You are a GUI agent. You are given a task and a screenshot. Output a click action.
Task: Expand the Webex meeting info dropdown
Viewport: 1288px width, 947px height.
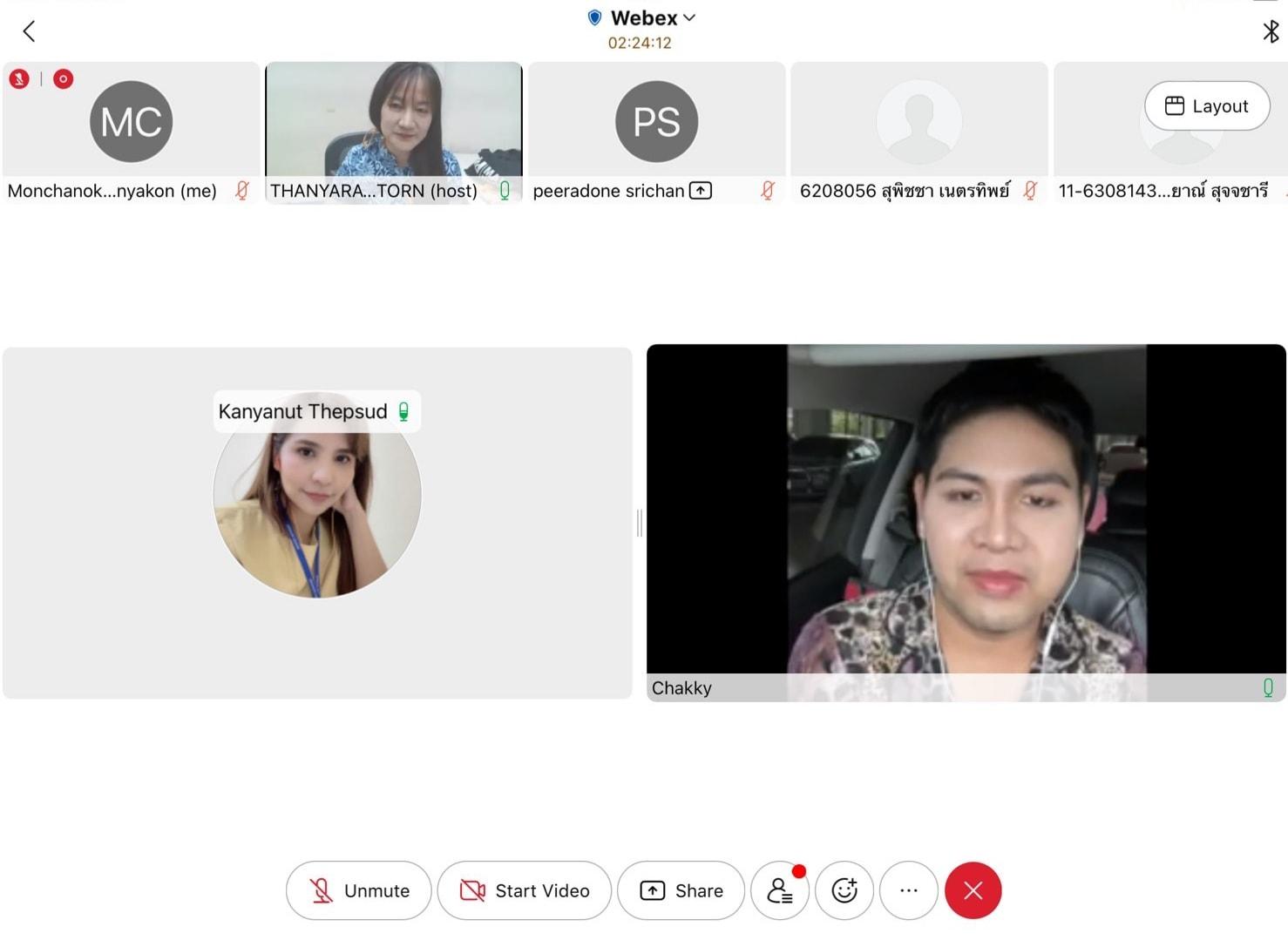(x=689, y=17)
